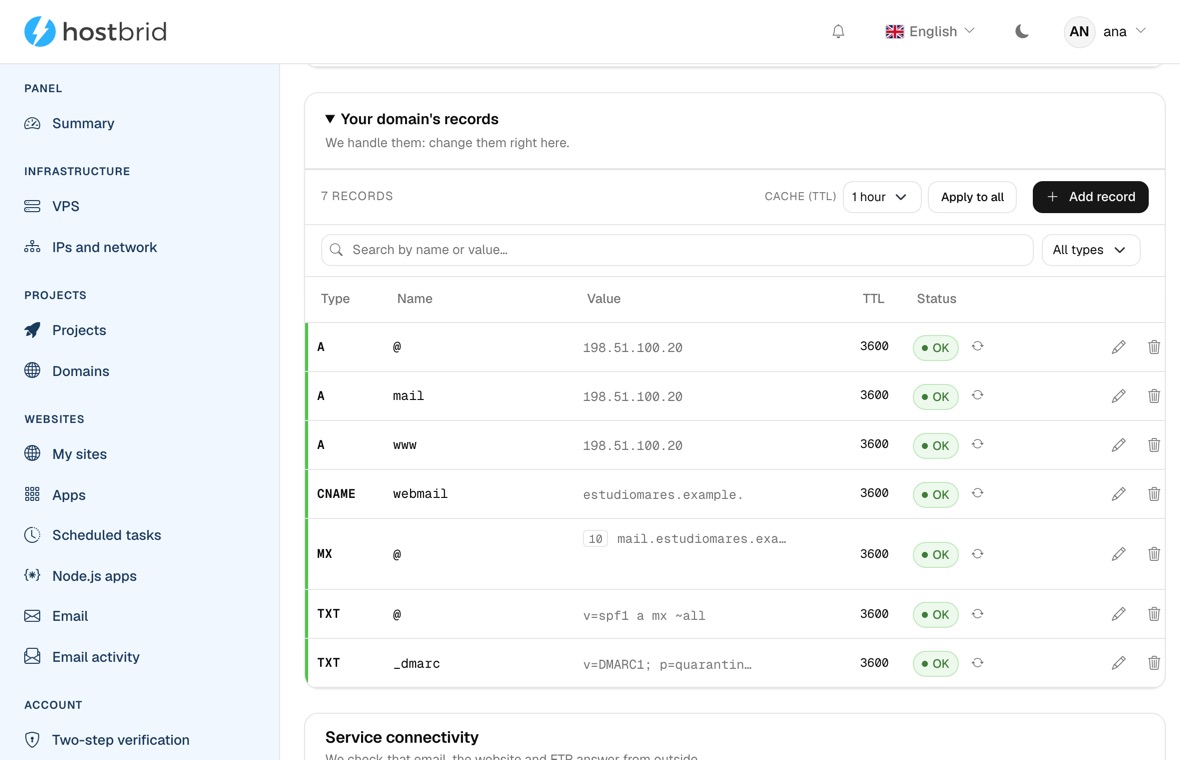Click the AN user avatar
Screen dimensions: 1180x760
1079,32
